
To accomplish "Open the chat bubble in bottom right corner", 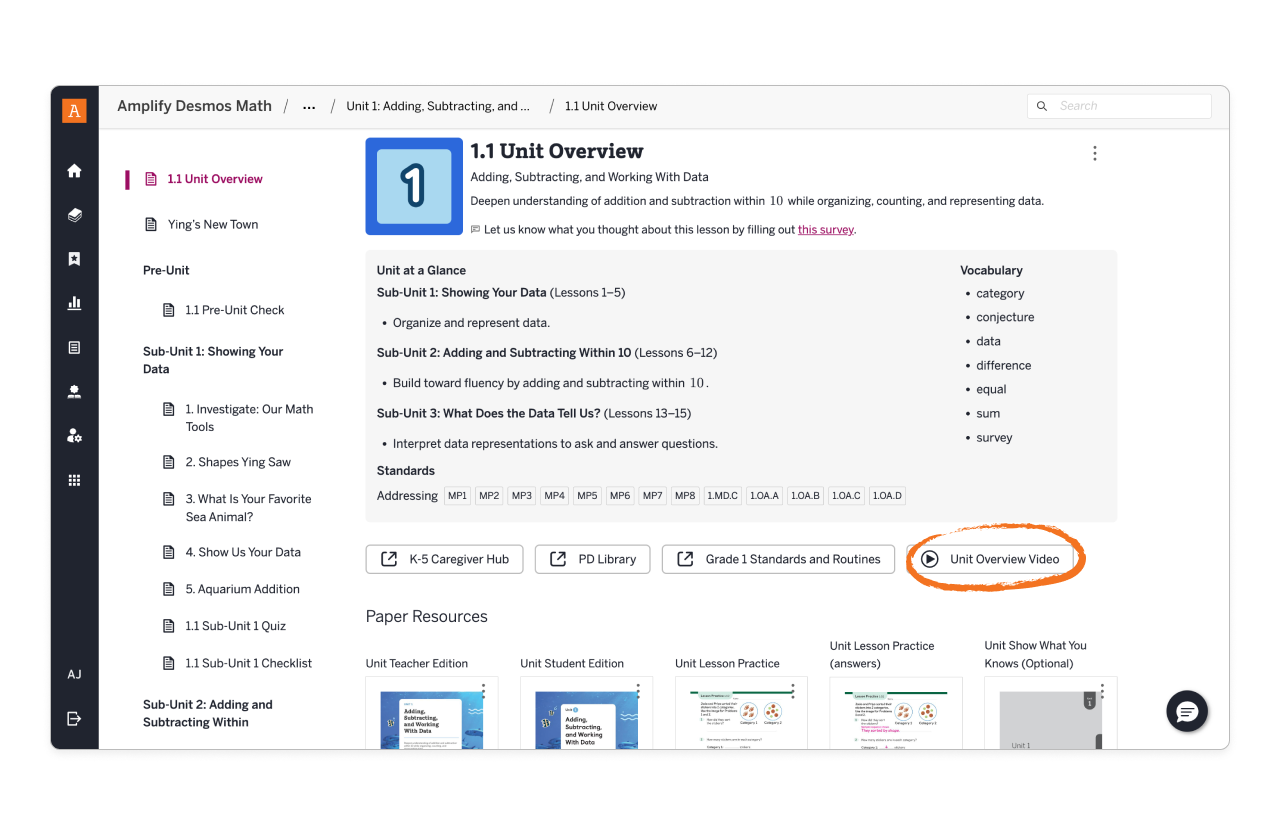I will point(1187,712).
